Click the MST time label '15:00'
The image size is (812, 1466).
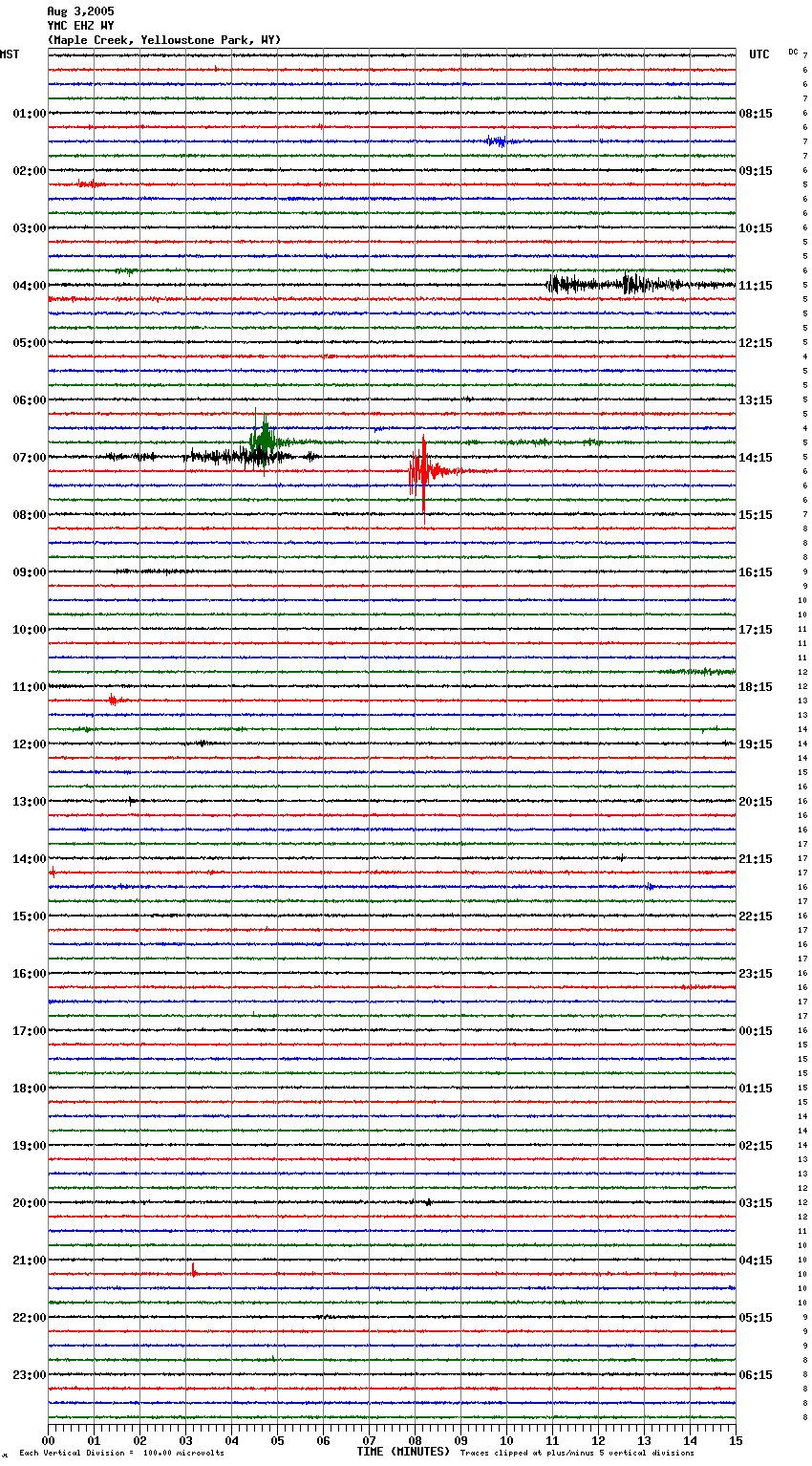(x=30, y=916)
